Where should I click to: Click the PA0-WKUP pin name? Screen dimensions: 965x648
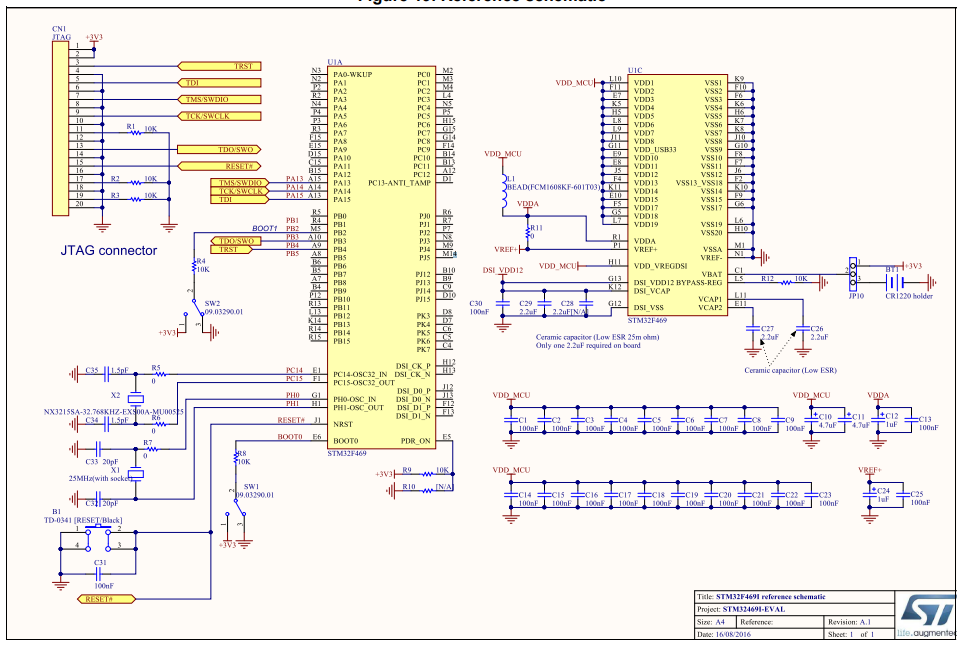click(x=353, y=74)
